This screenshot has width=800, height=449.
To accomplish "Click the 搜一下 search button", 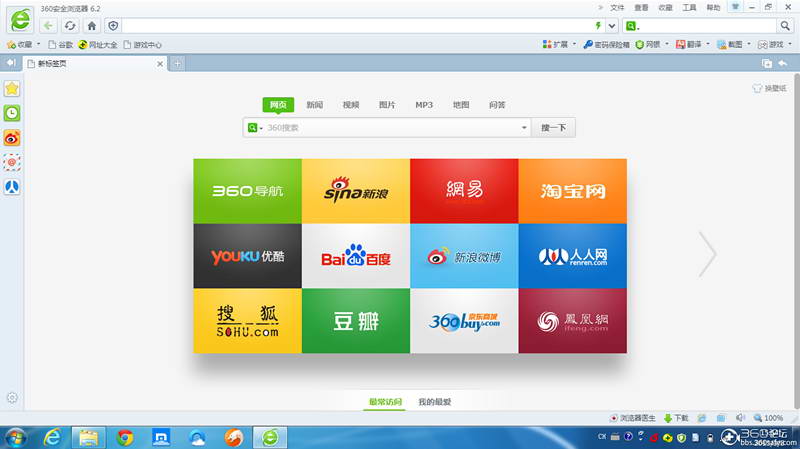I will [x=554, y=128].
